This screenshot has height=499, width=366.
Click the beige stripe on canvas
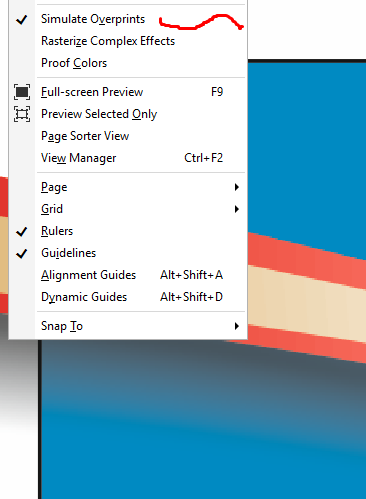tap(307, 298)
